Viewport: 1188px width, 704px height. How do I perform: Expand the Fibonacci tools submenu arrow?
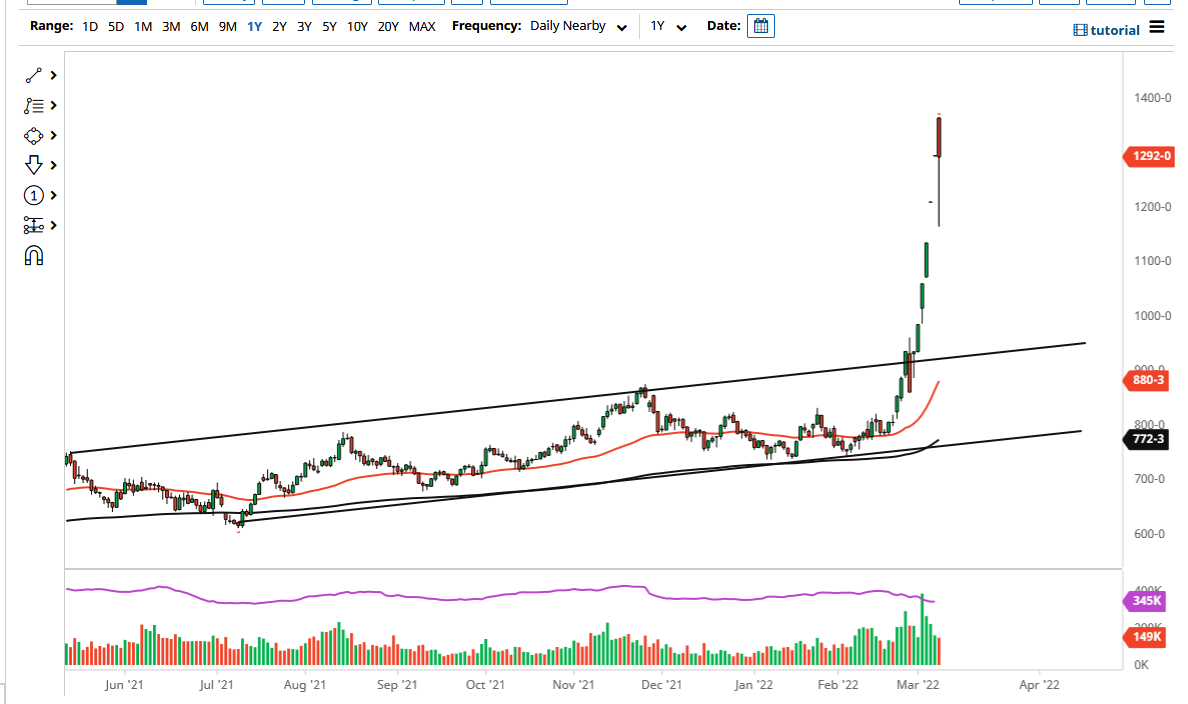54,105
